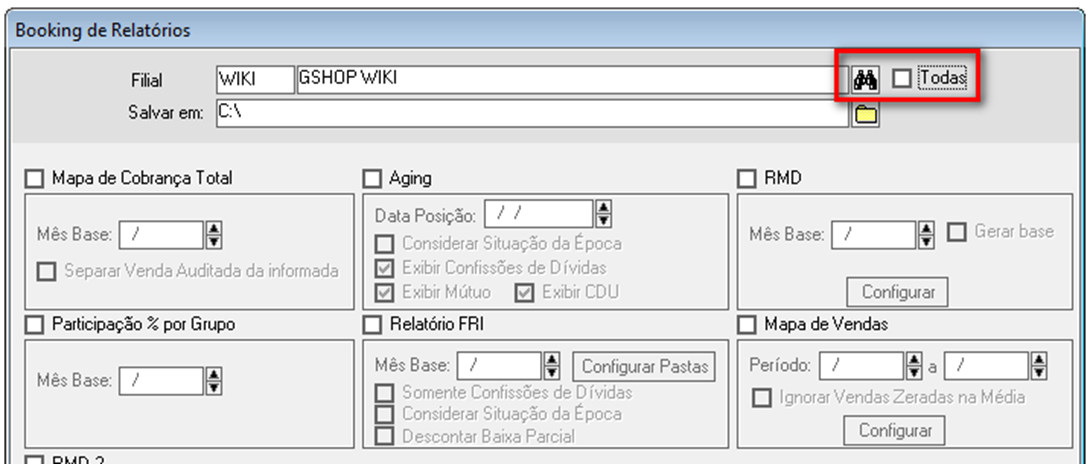
Task: Focus RMD Mês Base field
Action: pos(874,235)
